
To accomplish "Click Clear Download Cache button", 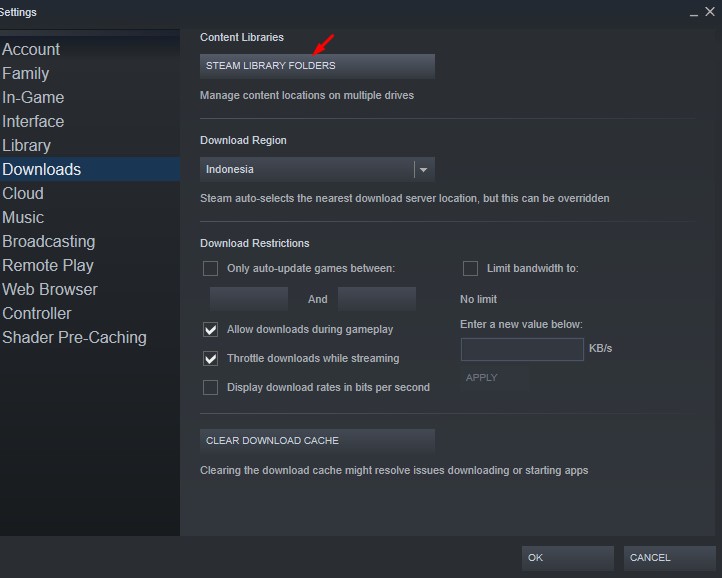I will pyautogui.click(x=317, y=441).
